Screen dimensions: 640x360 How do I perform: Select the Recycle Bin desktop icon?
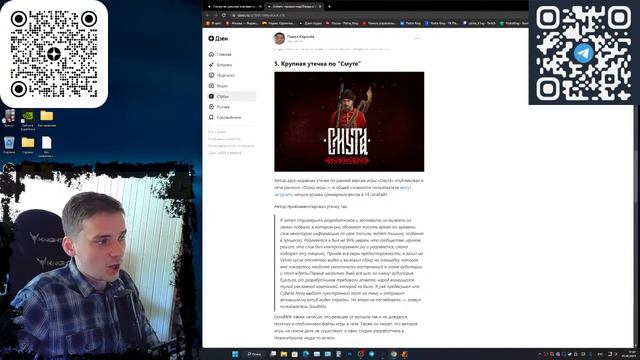(x=9, y=145)
